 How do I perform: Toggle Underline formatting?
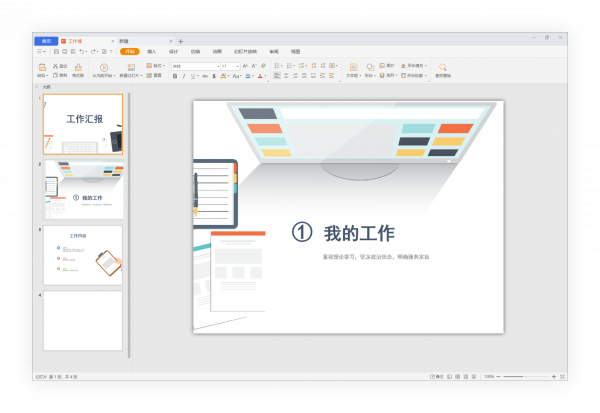(193, 76)
